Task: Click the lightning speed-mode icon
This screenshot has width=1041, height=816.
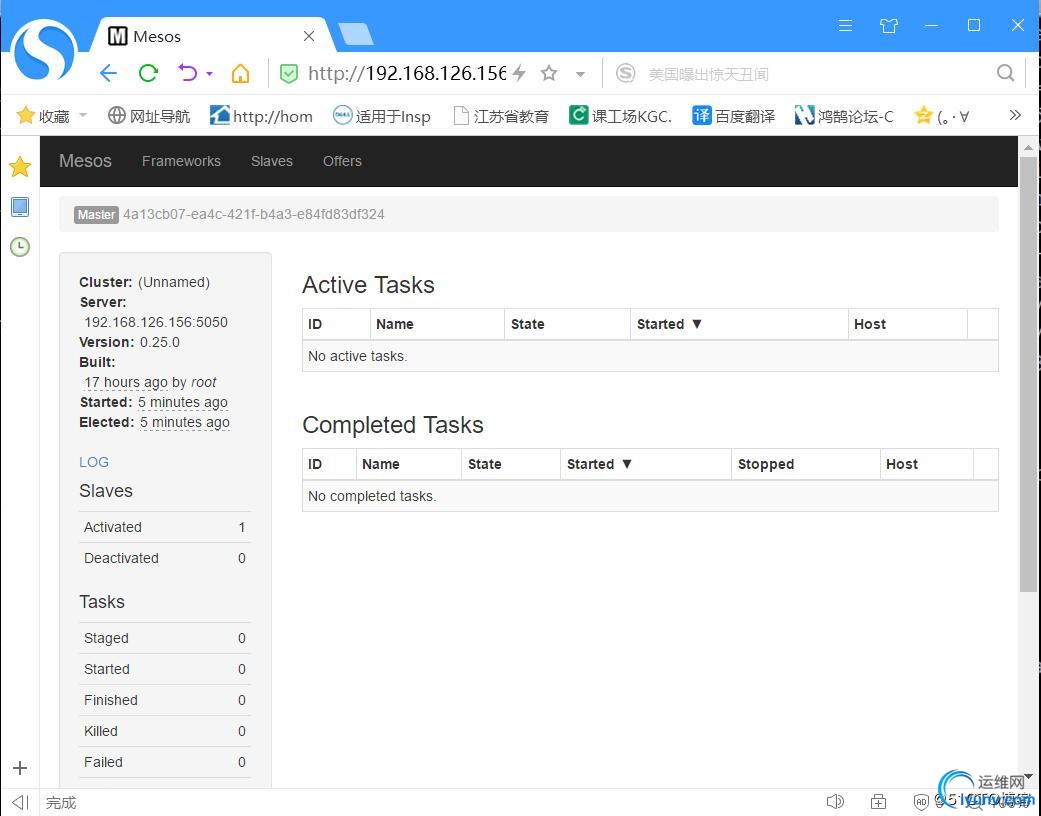Action: (520, 73)
